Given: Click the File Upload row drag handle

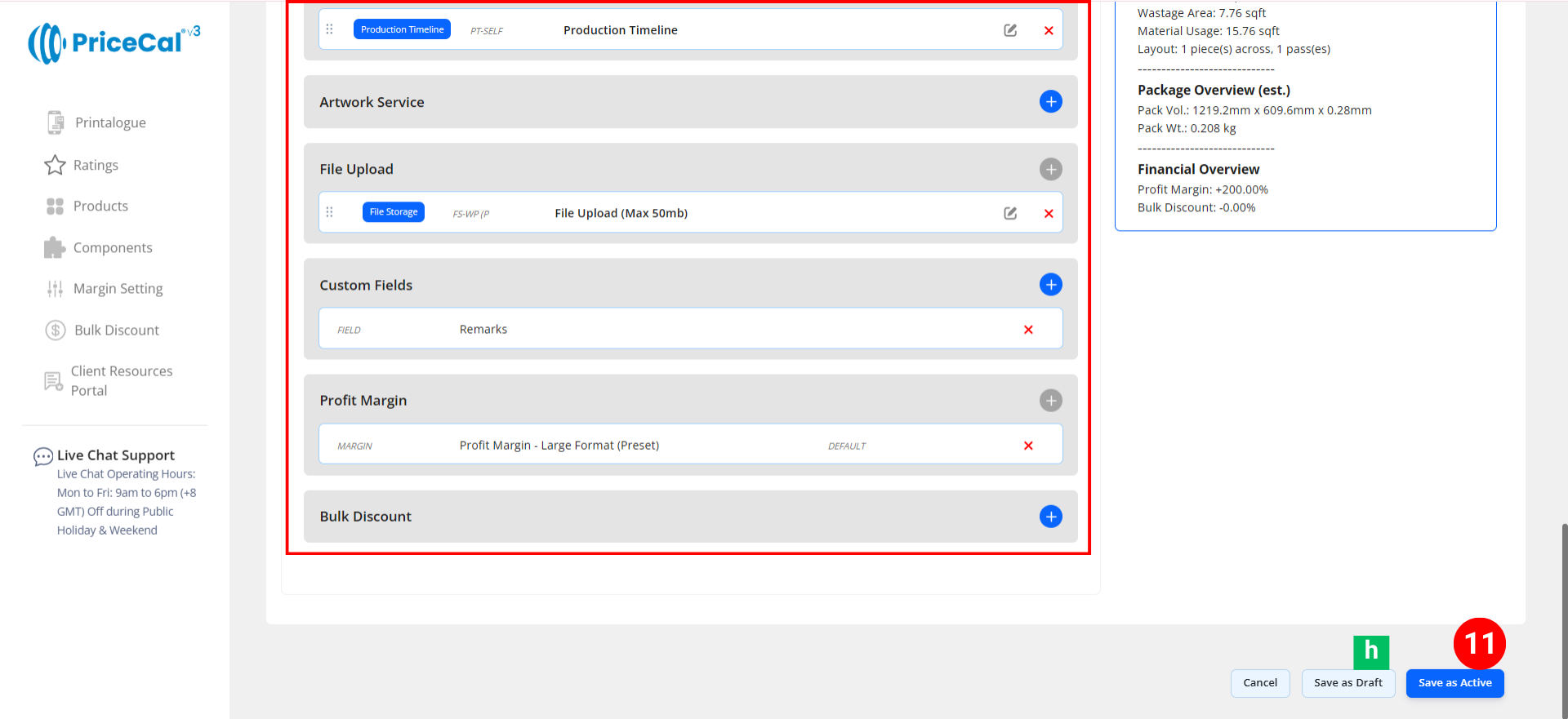Looking at the screenshot, I should pyautogui.click(x=330, y=212).
